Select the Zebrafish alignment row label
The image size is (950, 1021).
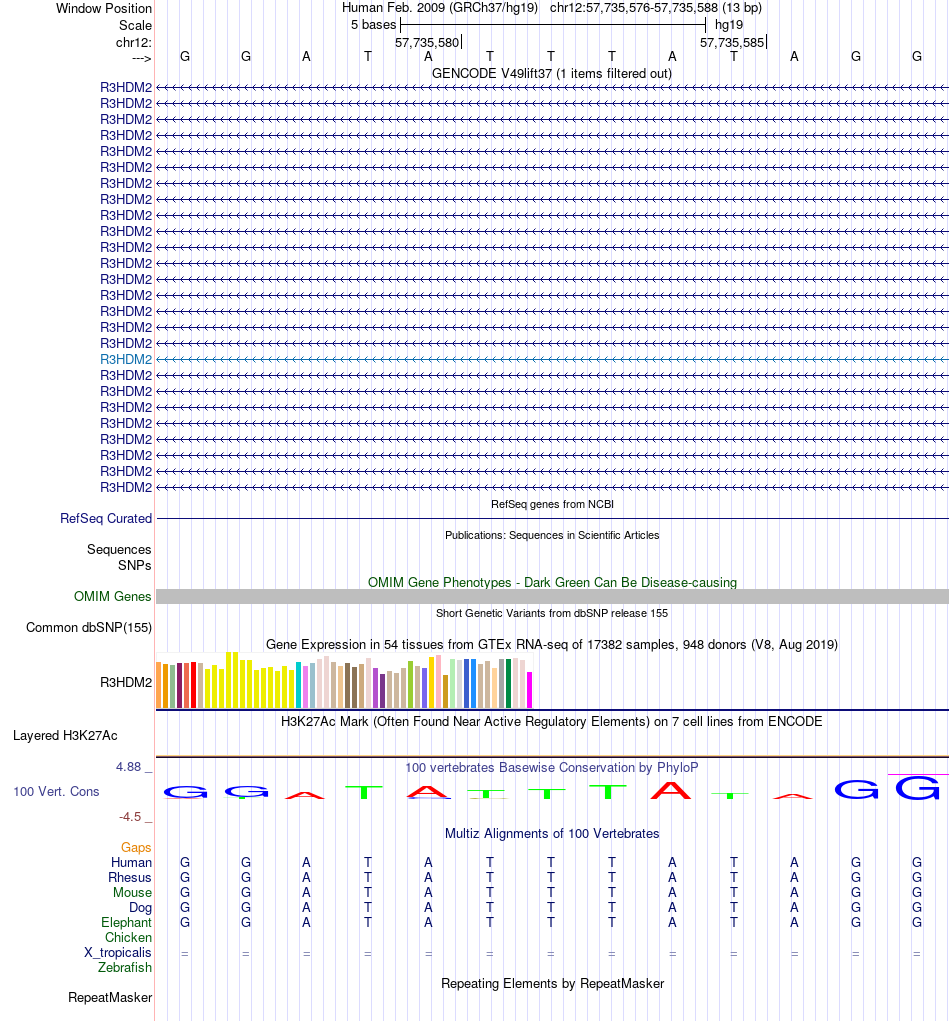point(125,967)
